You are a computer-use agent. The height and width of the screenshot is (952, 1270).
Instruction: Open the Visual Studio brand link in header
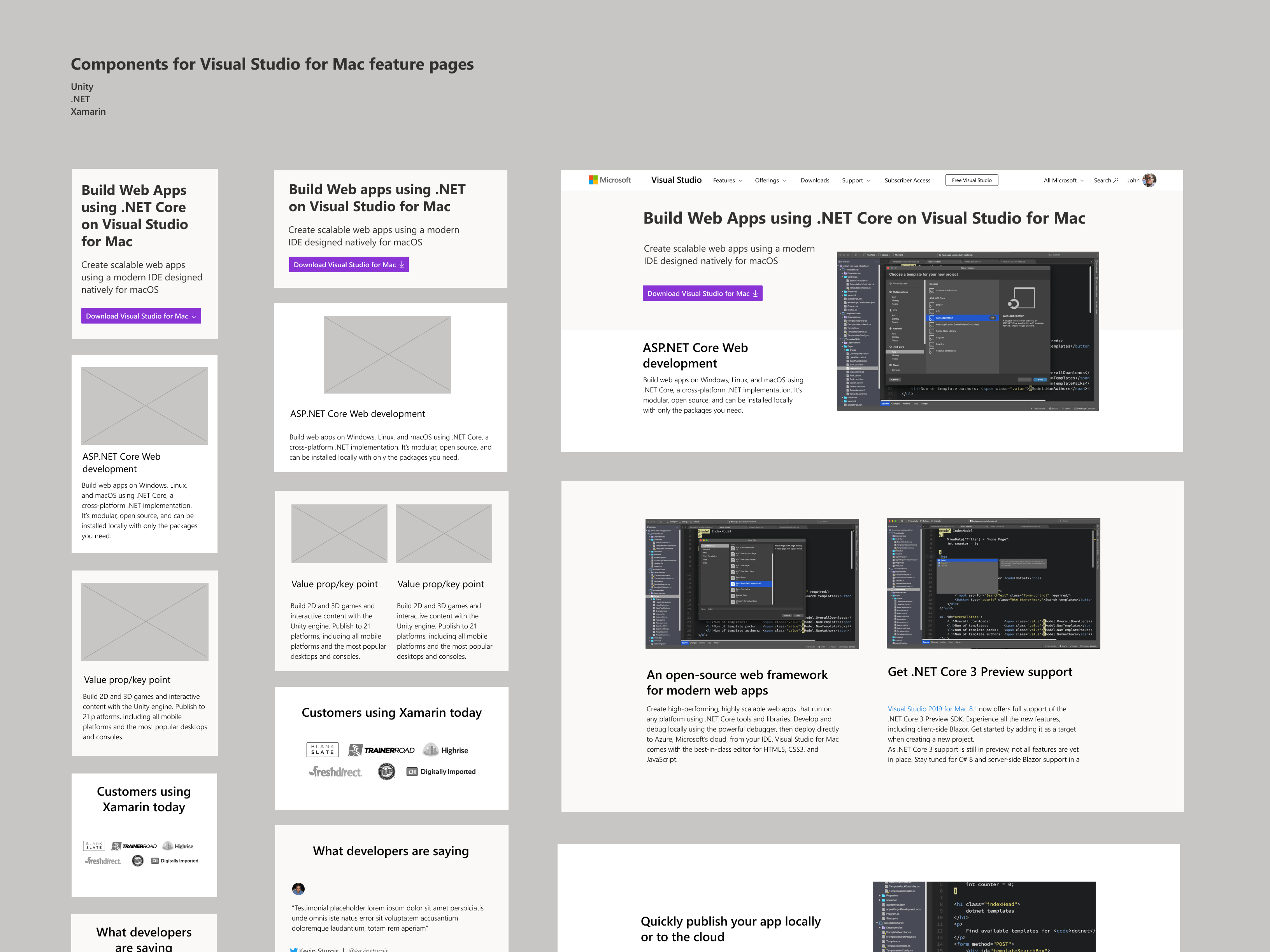pos(676,180)
